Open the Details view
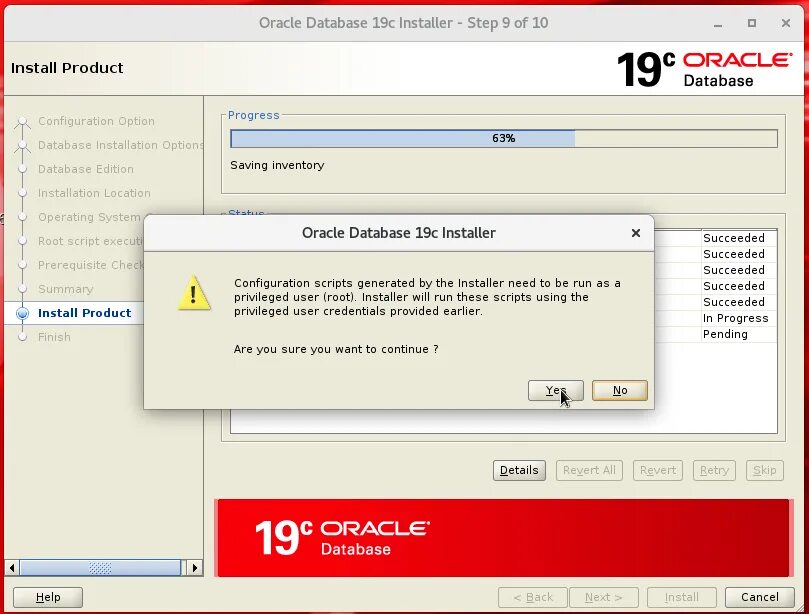The width and height of the screenshot is (809, 614). pyautogui.click(x=518, y=470)
